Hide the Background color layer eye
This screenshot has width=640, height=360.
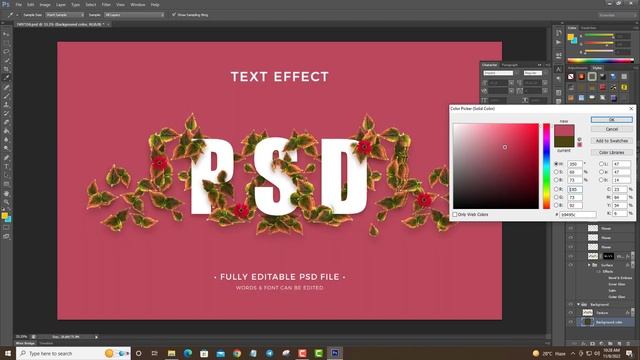coord(571,322)
